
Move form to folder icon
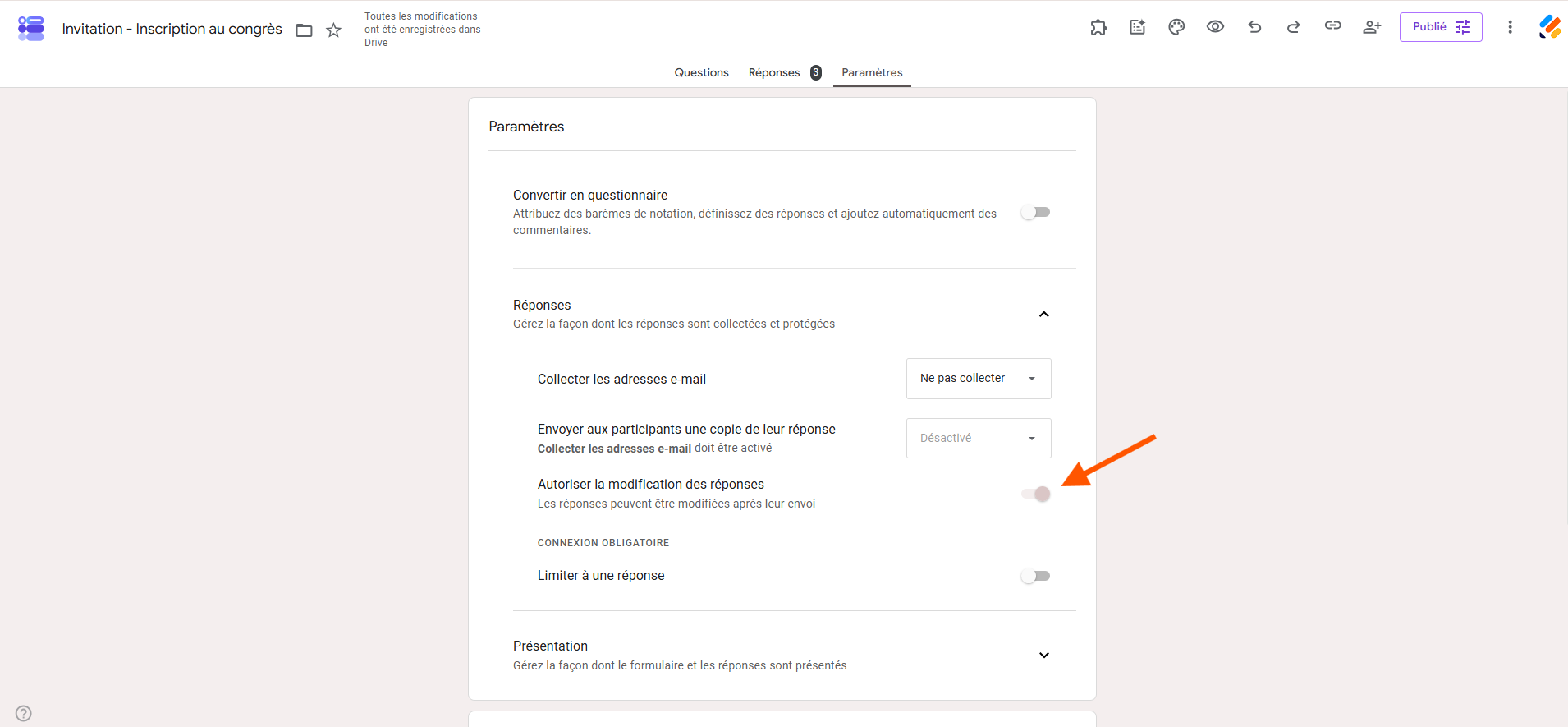(x=305, y=30)
